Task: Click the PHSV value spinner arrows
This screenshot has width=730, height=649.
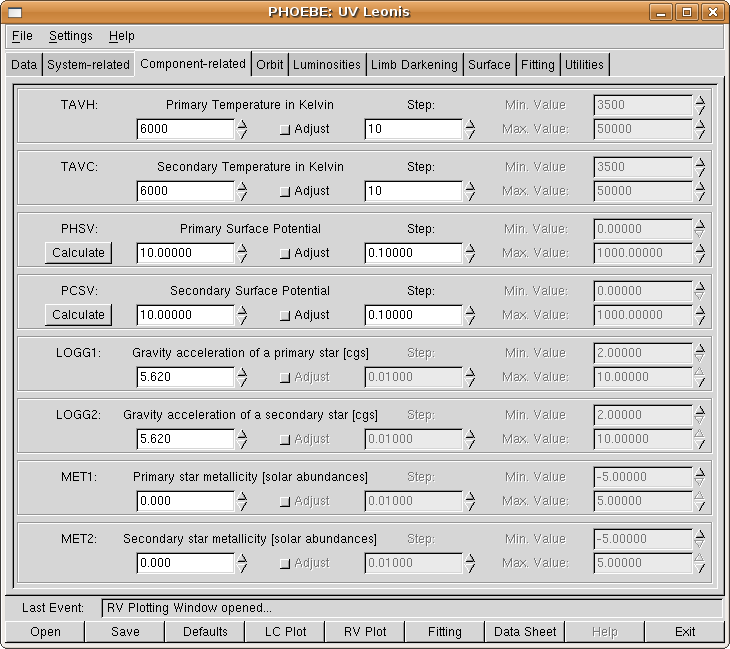Action: click(242, 253)
